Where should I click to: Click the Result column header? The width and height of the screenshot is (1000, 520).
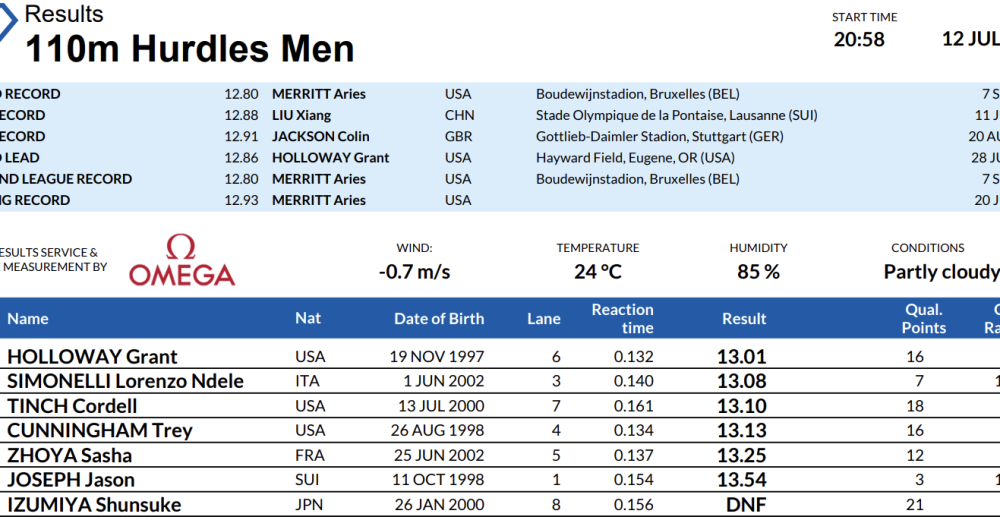point(744,319)
